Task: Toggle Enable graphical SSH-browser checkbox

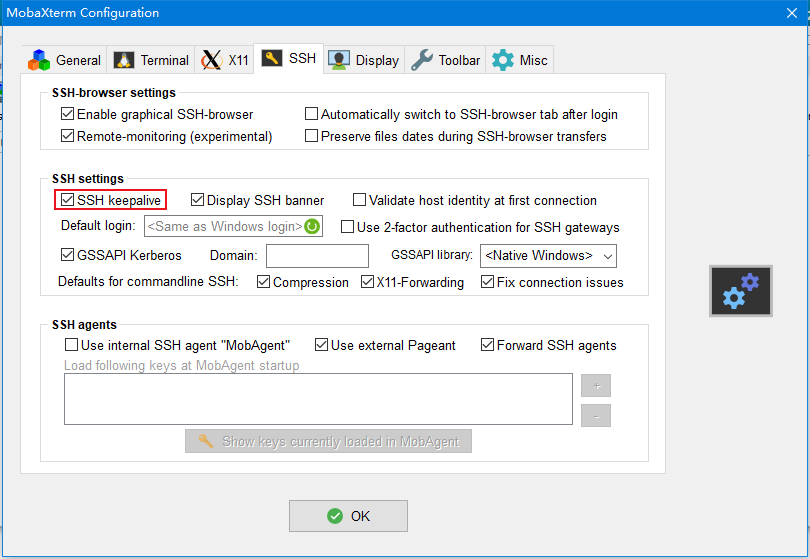Action: coord(67,114)
